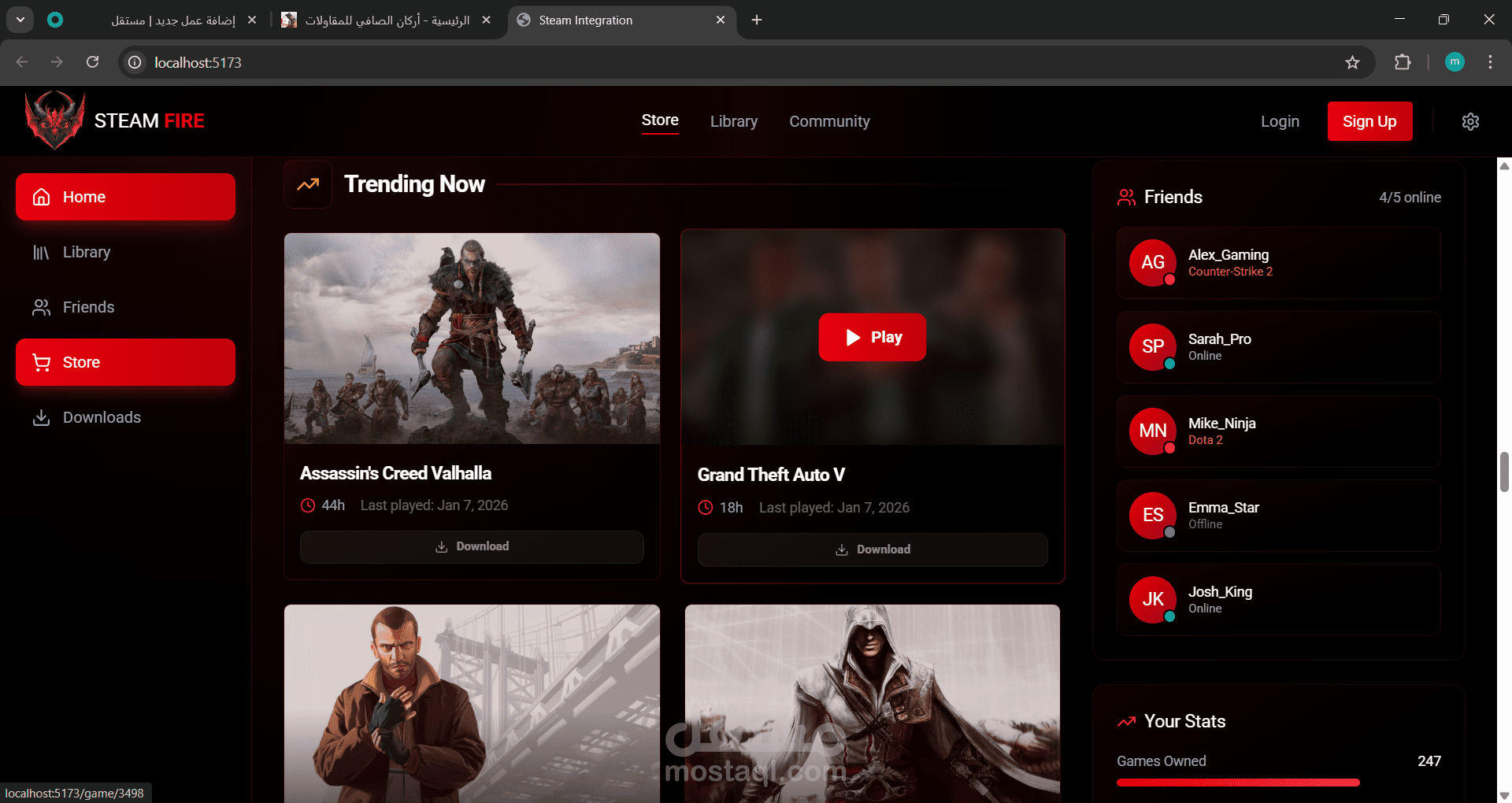Go to Home in the sidebar
This screenshot has width=1512, height=803.
(125, 197)
